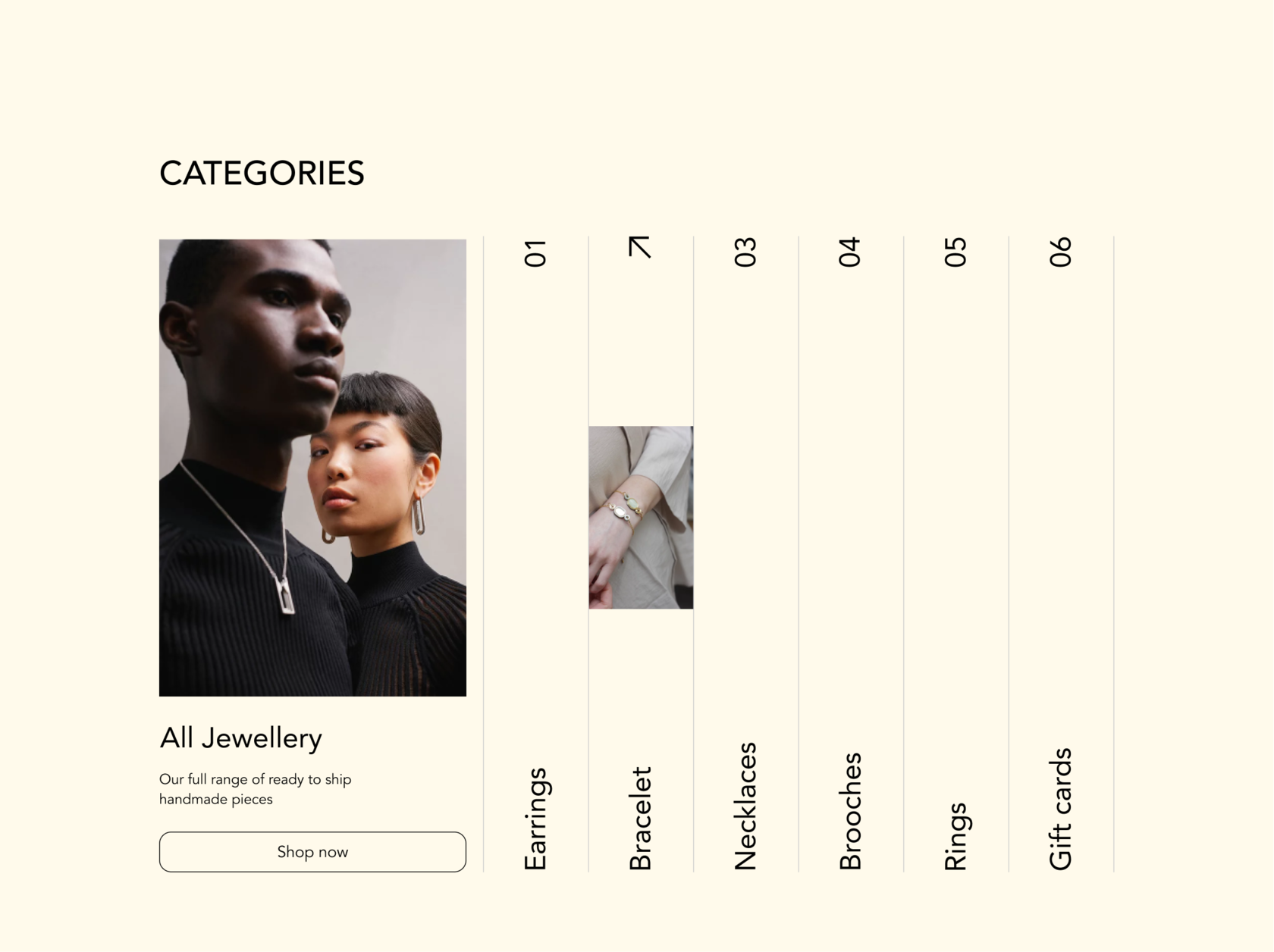This screenshot has width=1274, height=952.
Task: Select the Bracelet category label
Action: pos(641,819)
